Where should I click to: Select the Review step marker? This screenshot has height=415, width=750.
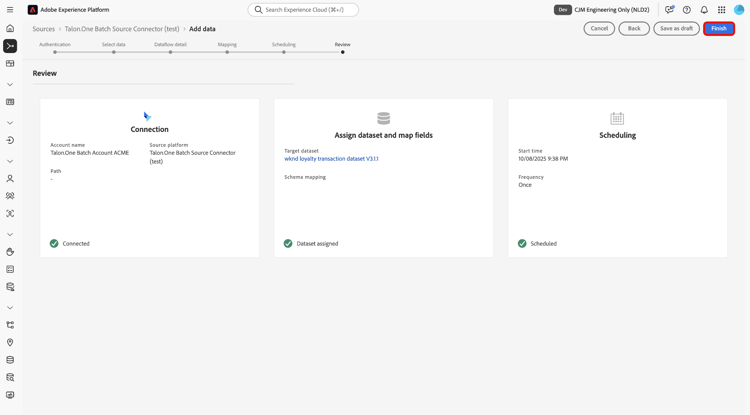(x=342, y=52)
